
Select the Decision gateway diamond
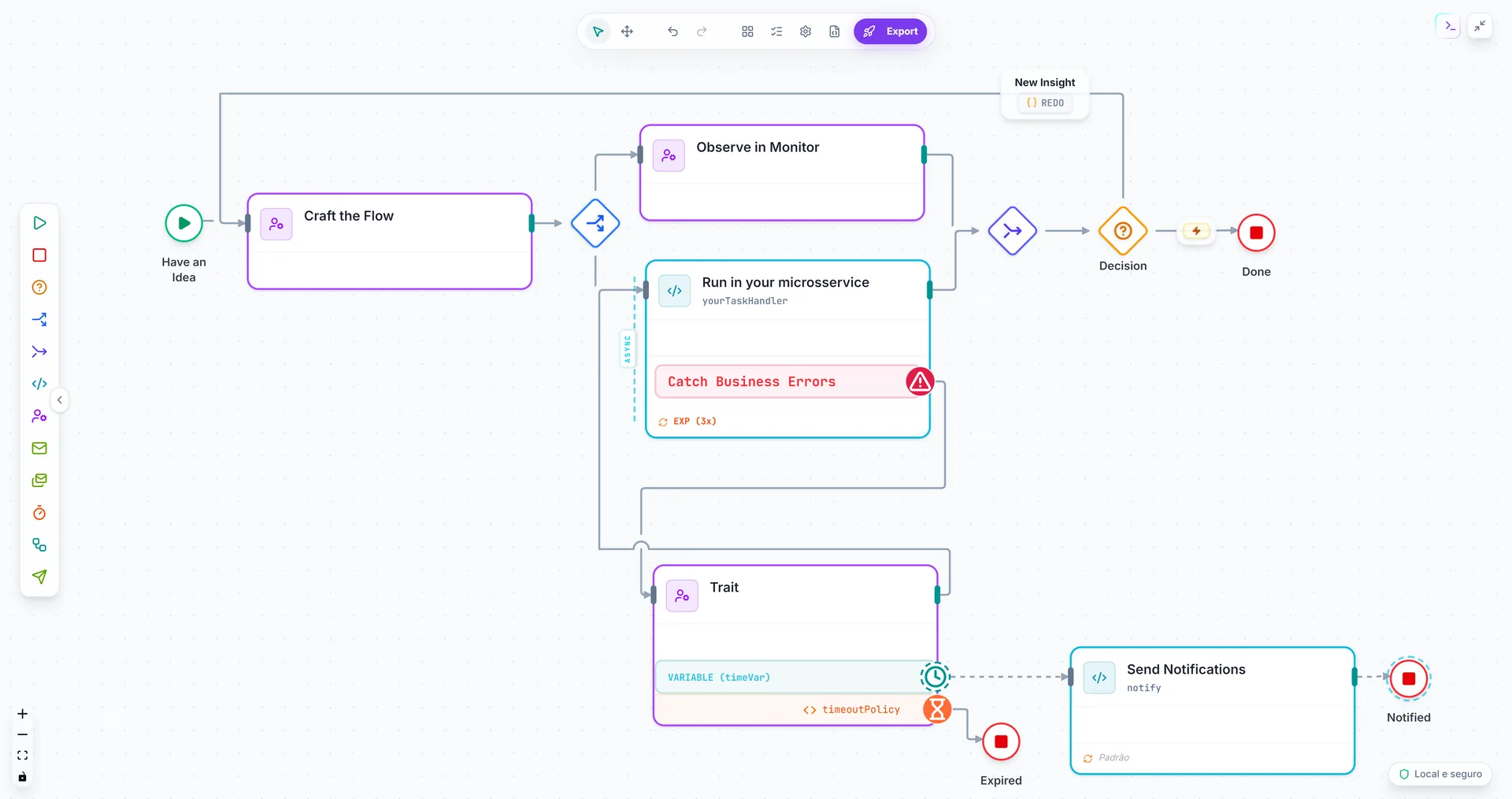click(1123, 231)
